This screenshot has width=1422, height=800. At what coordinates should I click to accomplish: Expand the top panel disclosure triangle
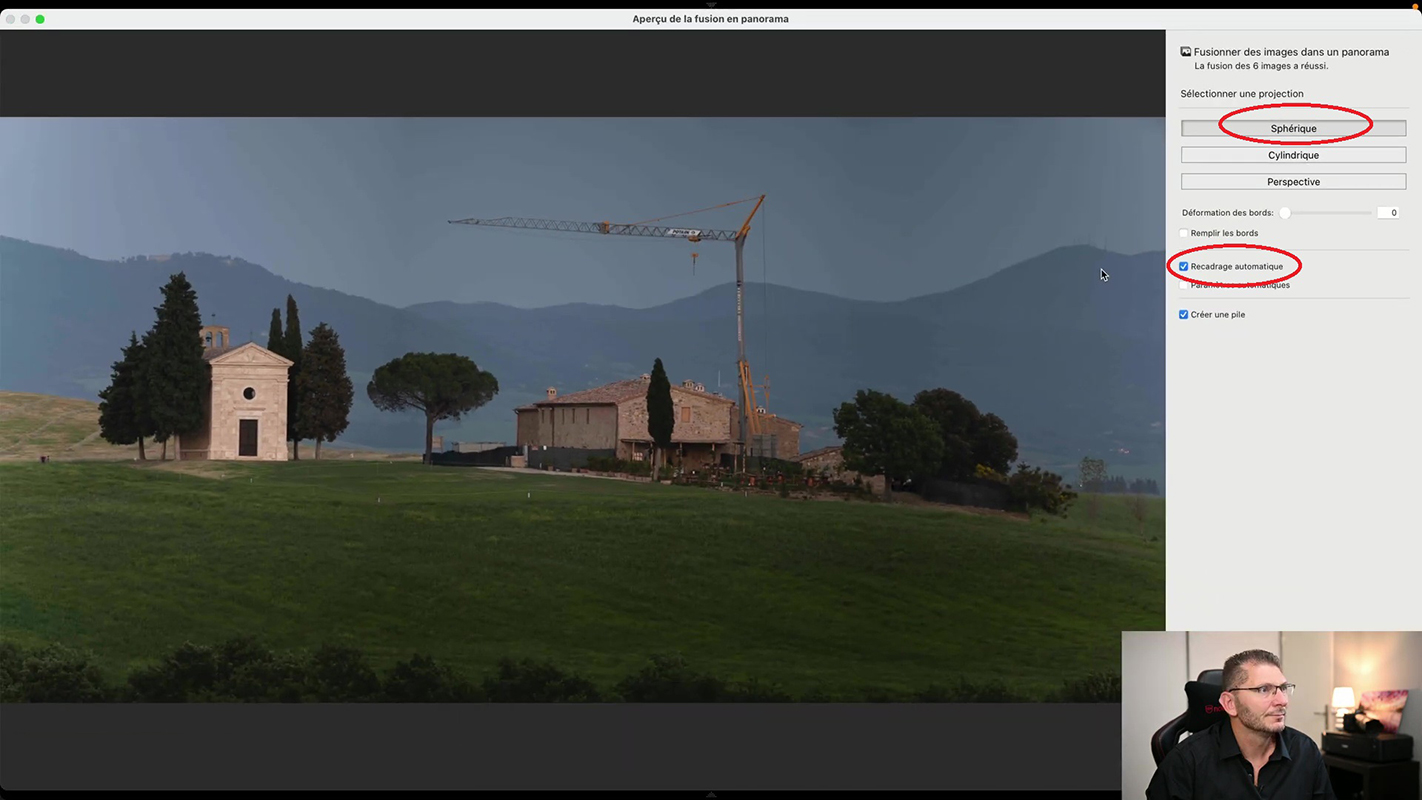click(x=711, y=5)
